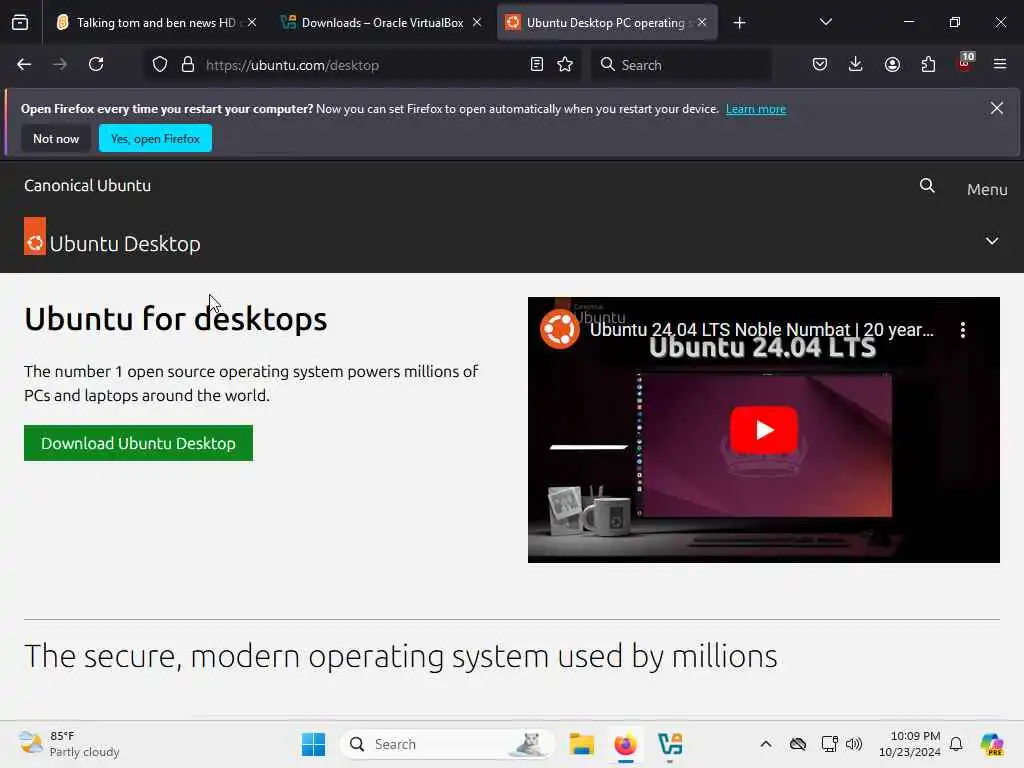Click Not now in notification bar

click(x=56, y=138)
